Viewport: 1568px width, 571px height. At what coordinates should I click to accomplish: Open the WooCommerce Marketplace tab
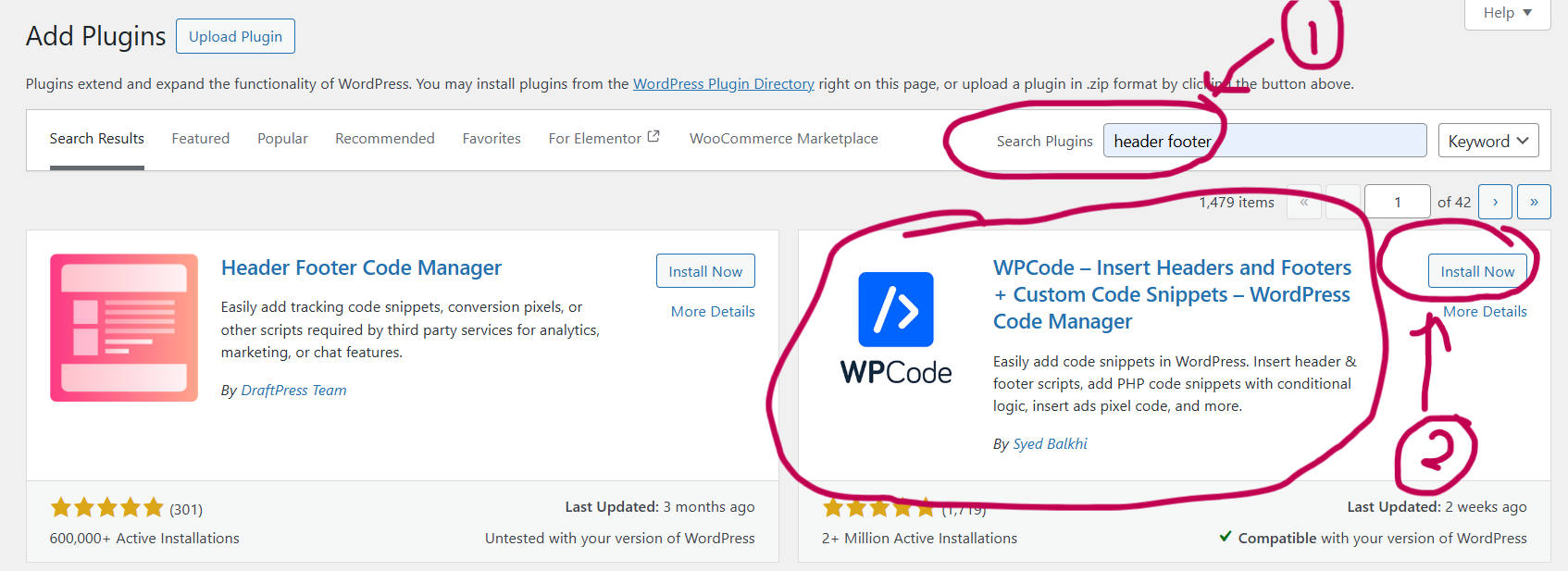[x=783, y=139]
